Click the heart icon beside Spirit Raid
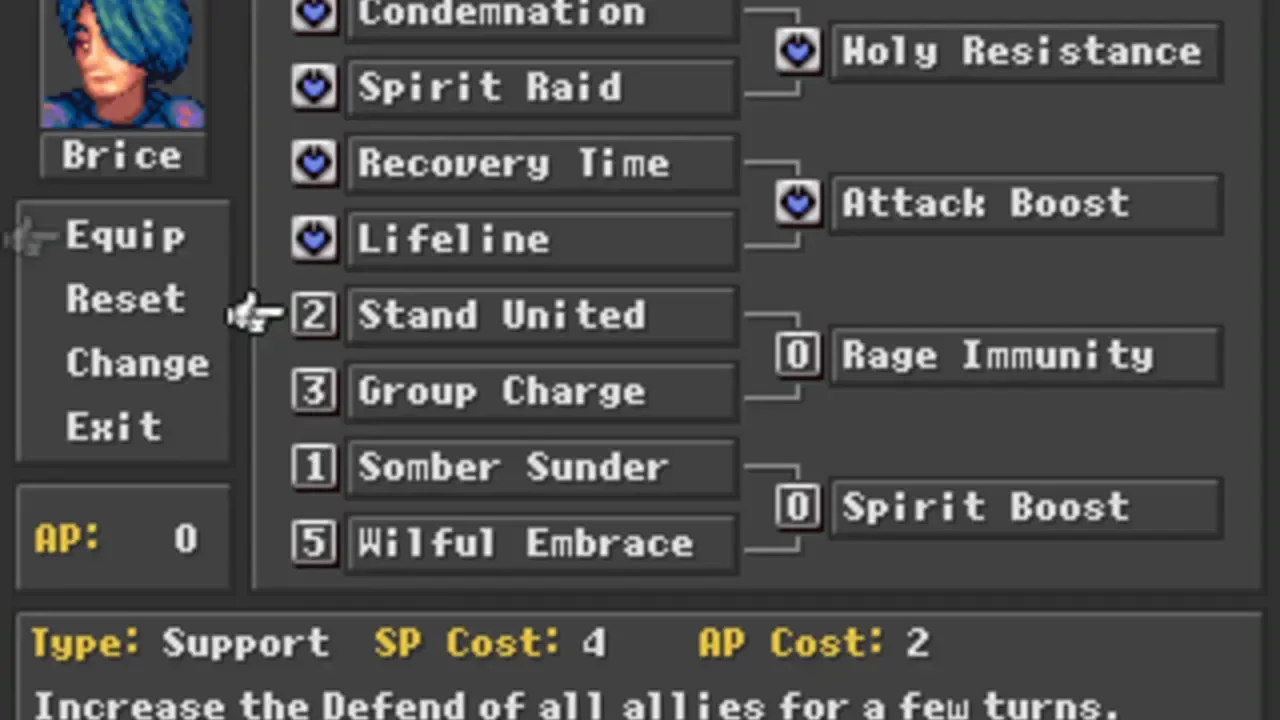The height and width of the screenshot is (720, 1280). pyautogui.click(x=315, y=87)
